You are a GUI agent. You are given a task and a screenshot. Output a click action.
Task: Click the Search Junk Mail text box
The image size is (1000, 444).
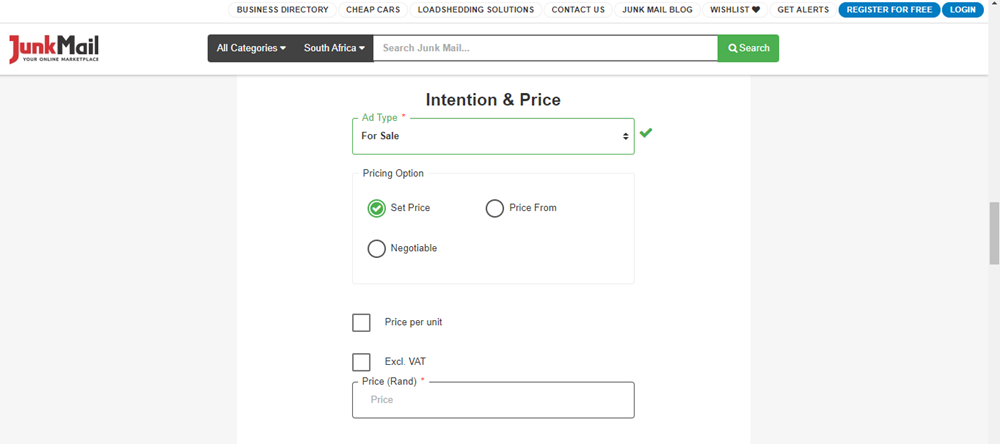[x=545, y=48]
